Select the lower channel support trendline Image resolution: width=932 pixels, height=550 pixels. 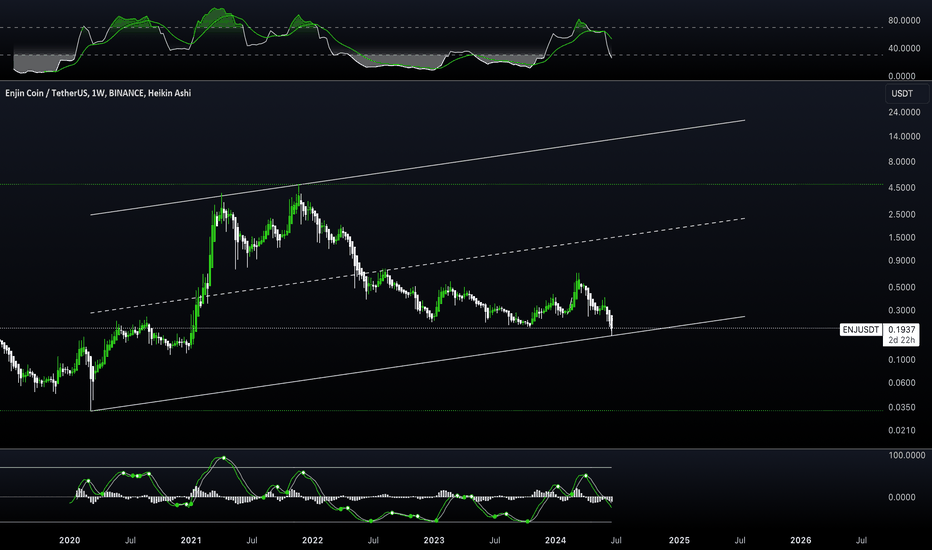(416, 364)
